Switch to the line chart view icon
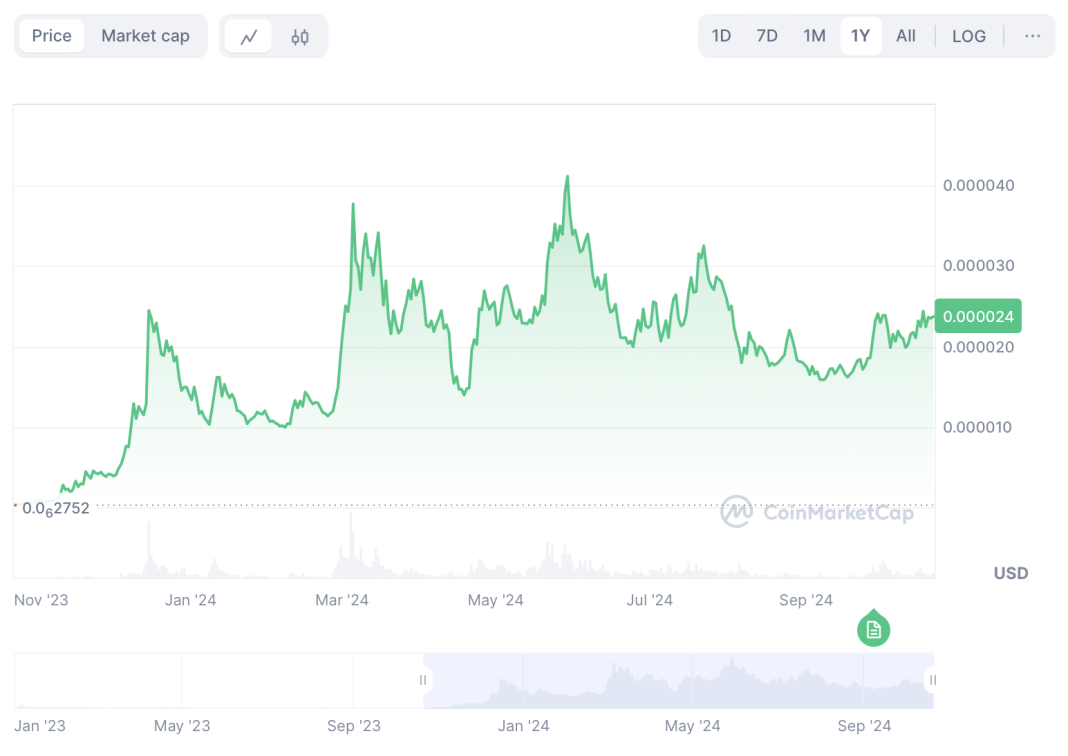1068x756 pixels. coord(249,37)
